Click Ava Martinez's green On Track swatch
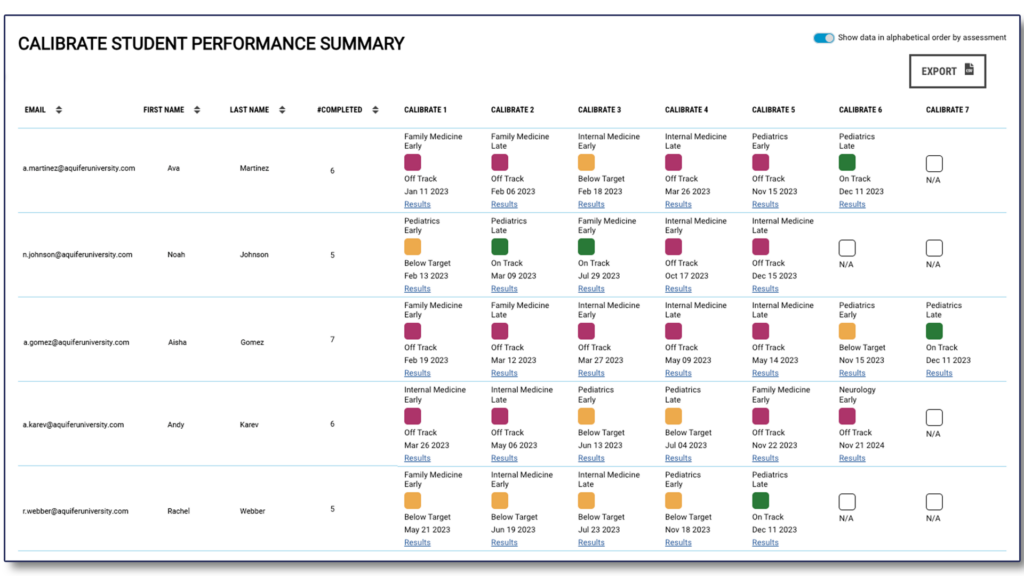The width and height of the screenshot is (1024, 576). (847, 162)
